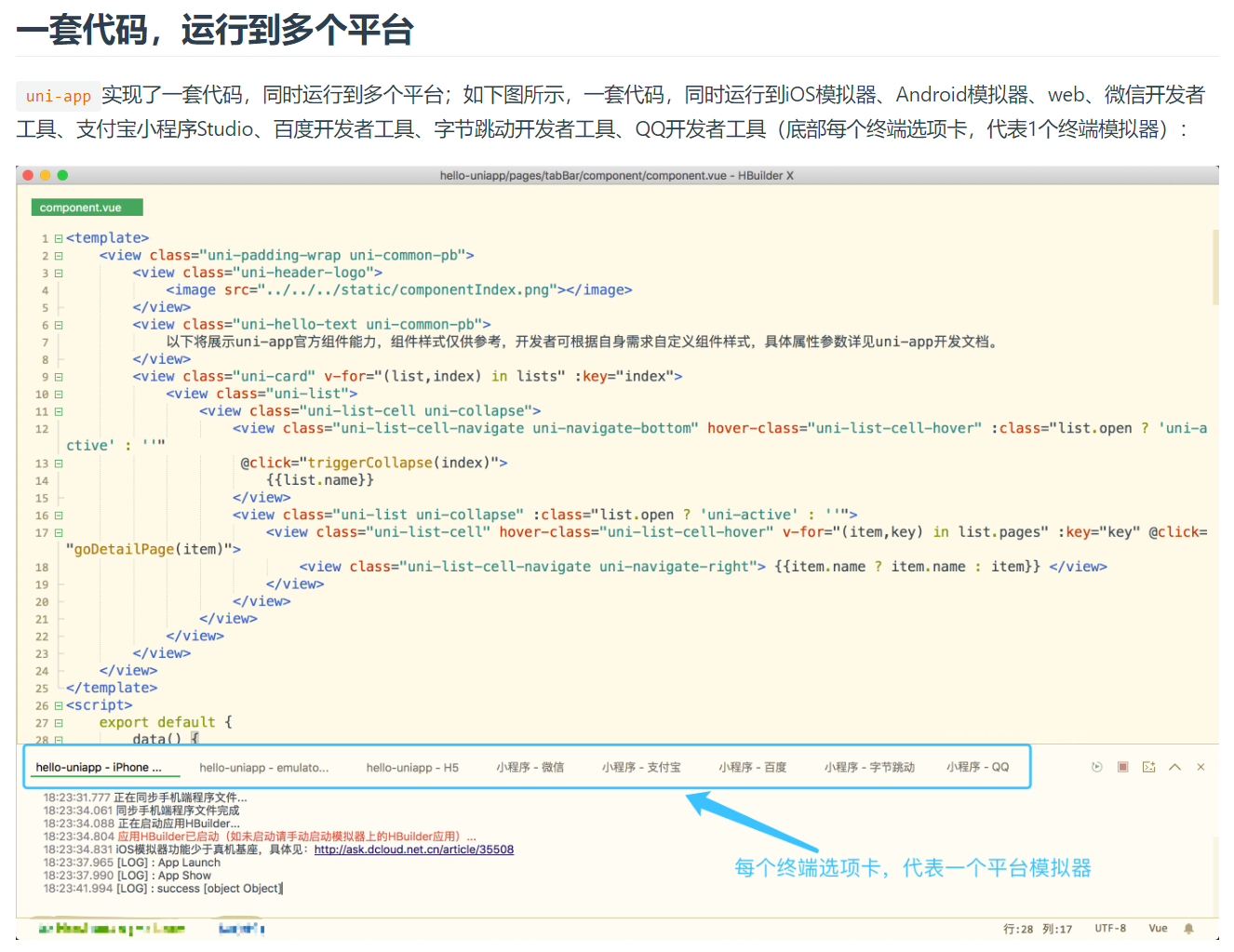Click the UTF-8 encoding in status bar
Screen dimensions: 1234x952
1110,929
